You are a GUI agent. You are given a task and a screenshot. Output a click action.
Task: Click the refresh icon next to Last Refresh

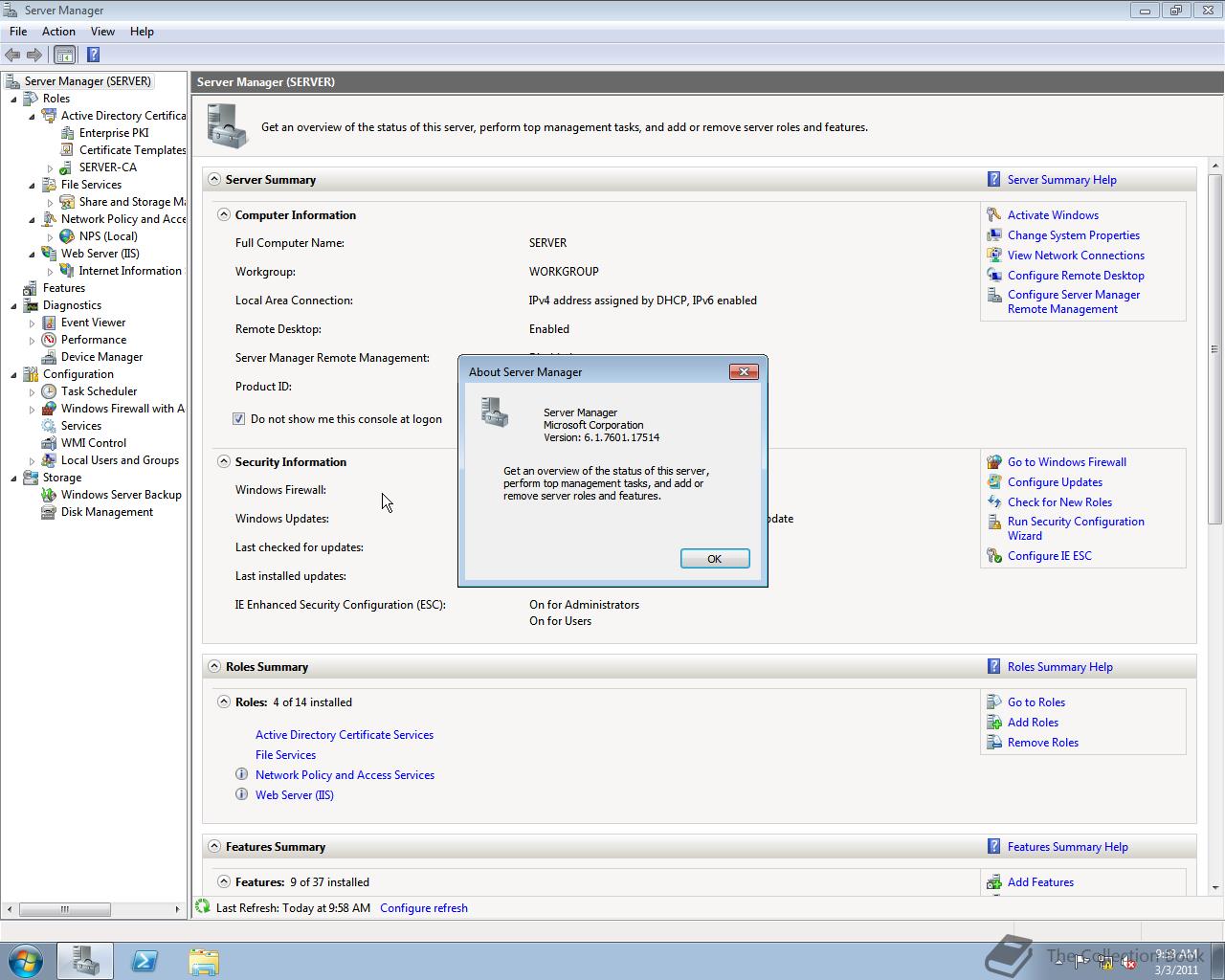coord(202,906)
